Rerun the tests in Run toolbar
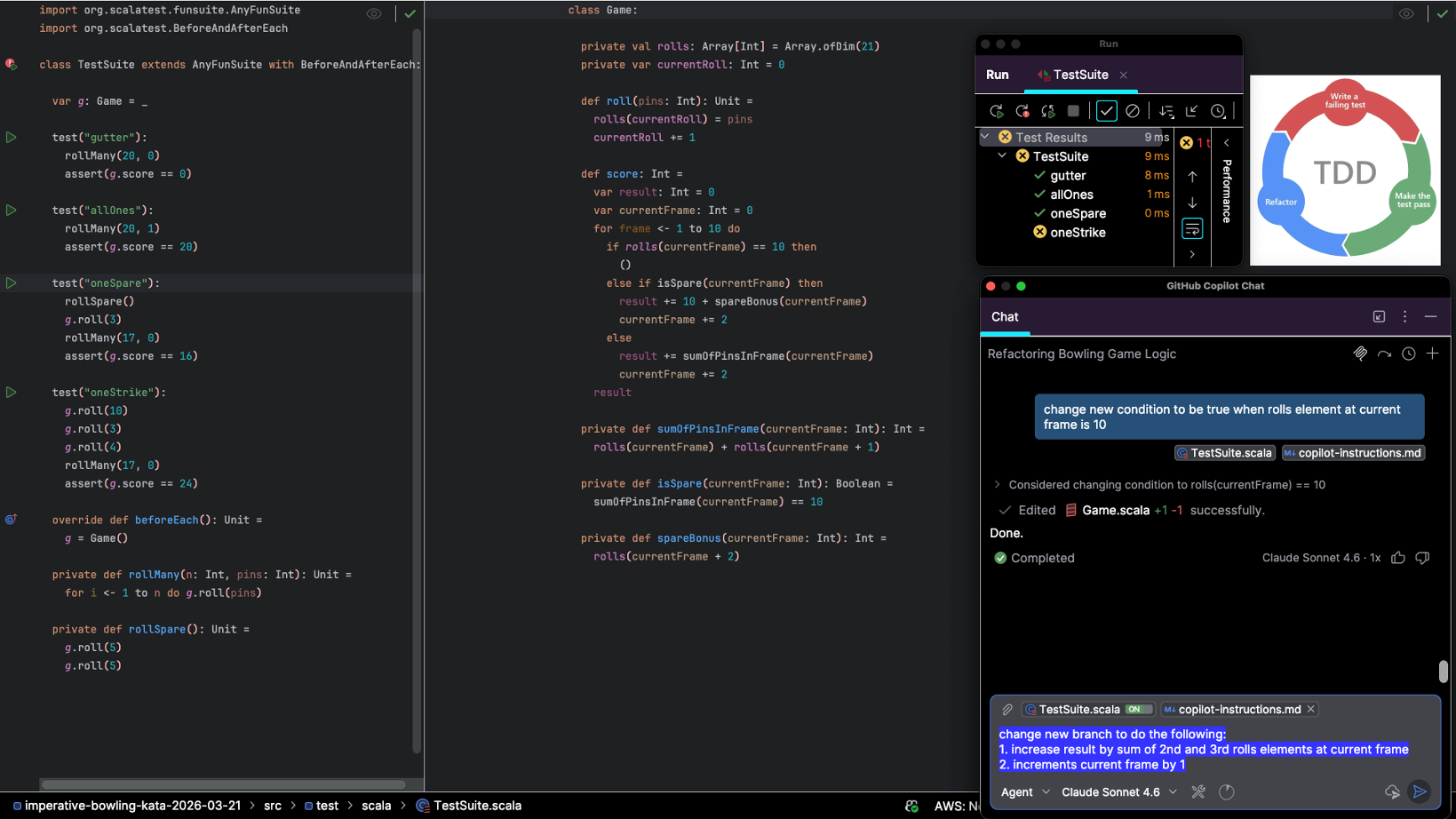Screen dimensions: 1456x819 [997, 111]
